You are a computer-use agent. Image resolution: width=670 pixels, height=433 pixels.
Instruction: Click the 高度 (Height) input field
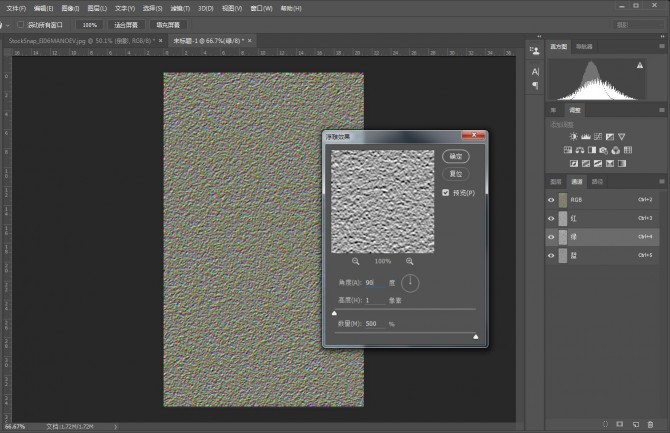[x=373, y=300]
